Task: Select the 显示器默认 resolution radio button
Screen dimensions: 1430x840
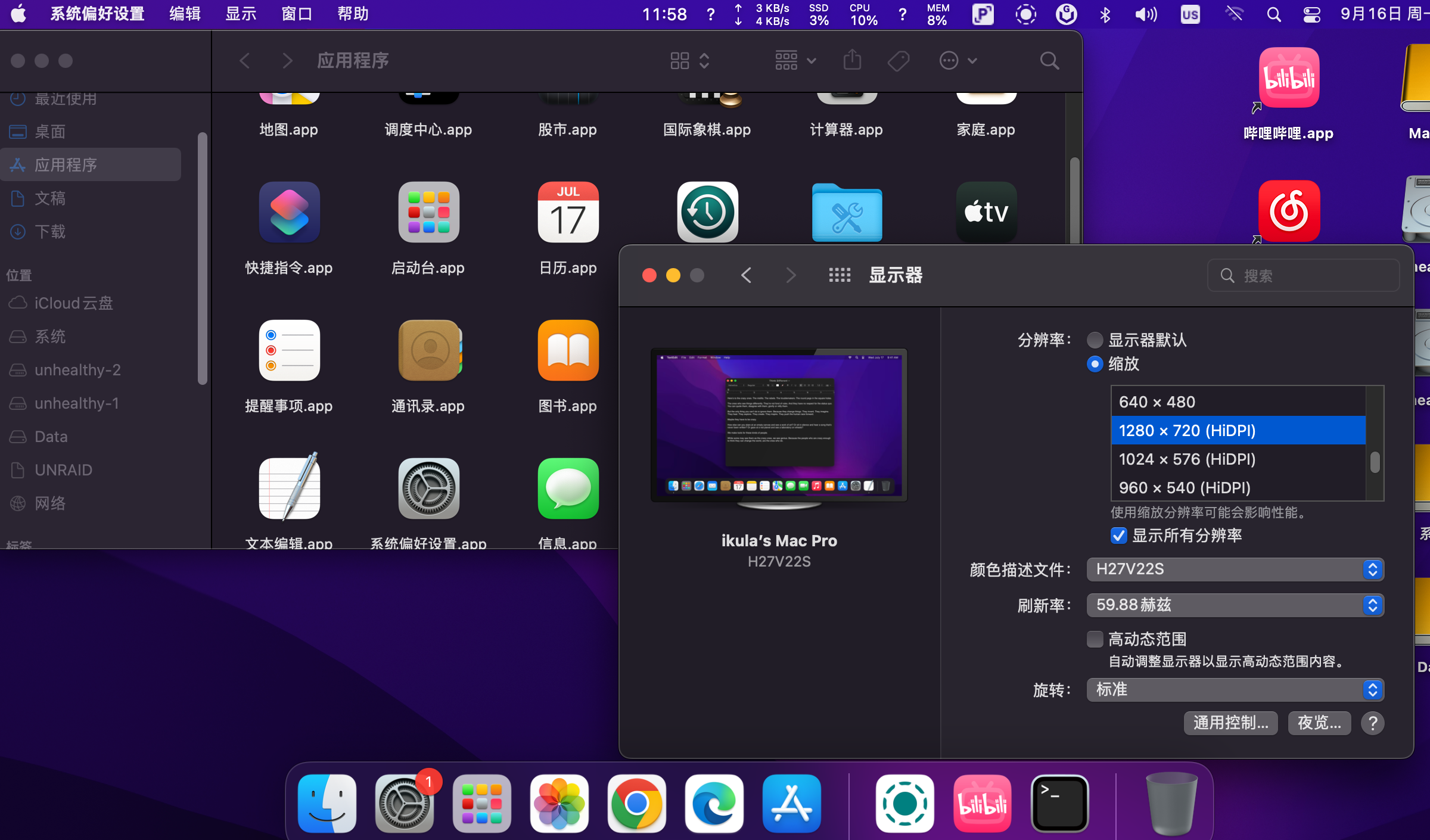Action: [x=1095, y=340]
